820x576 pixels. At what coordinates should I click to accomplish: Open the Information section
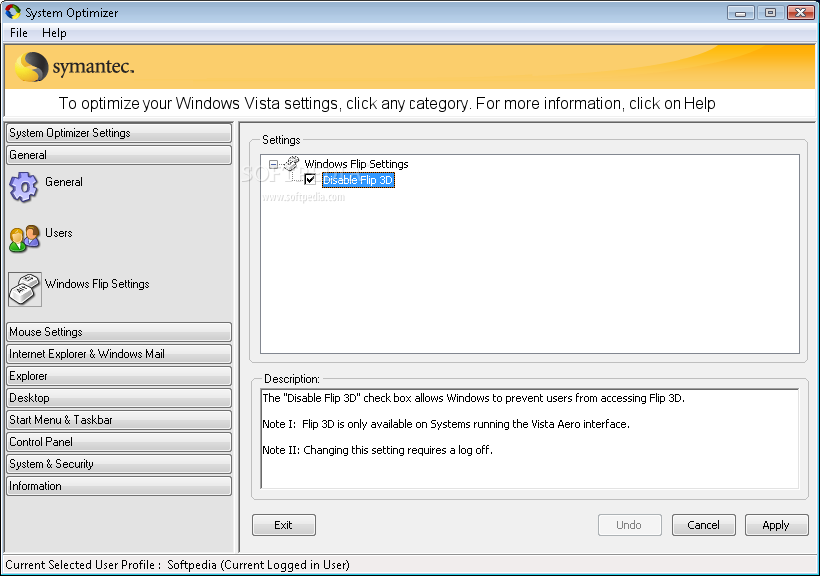[119, 485]
